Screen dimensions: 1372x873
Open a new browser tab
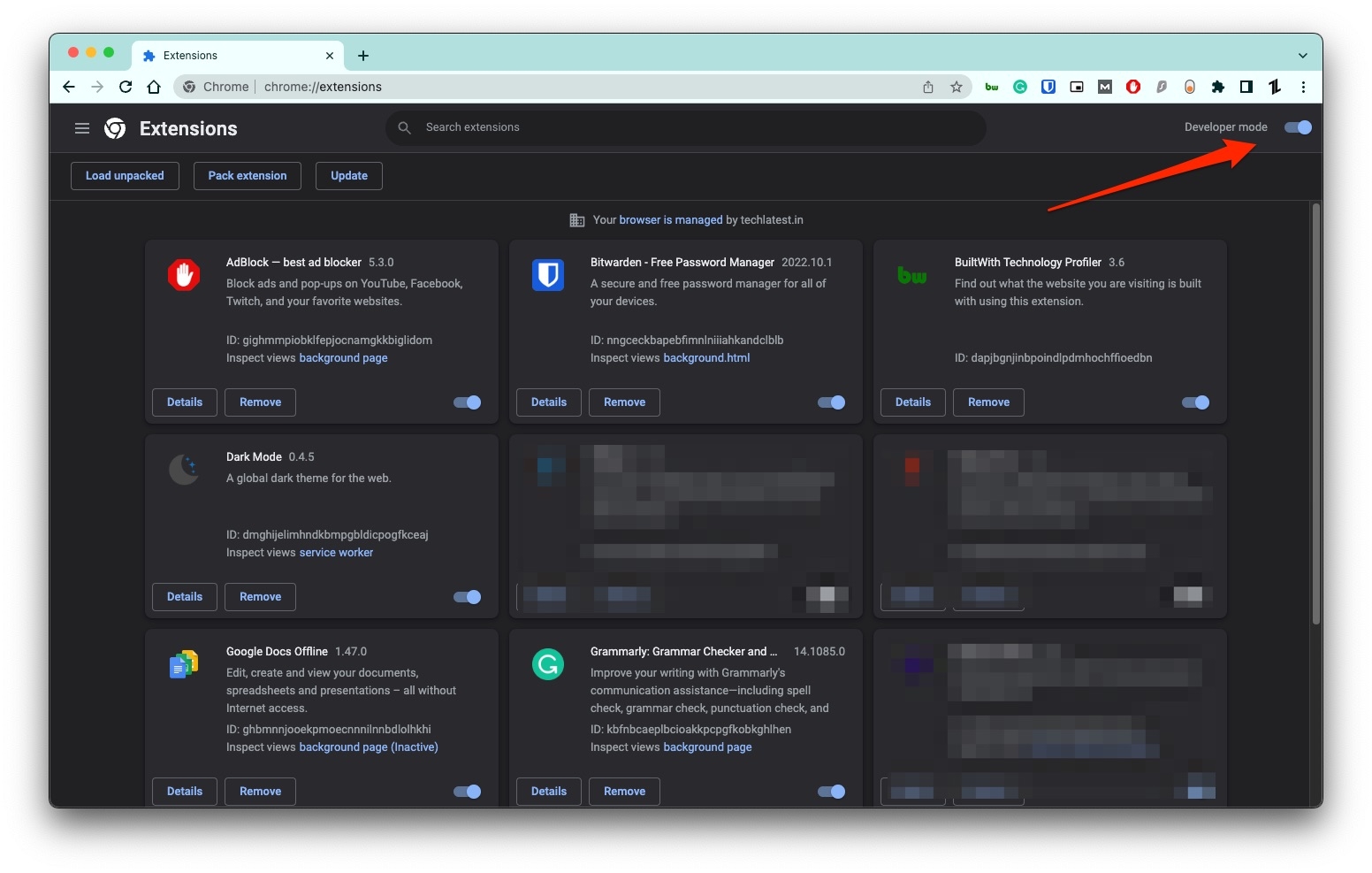[362, 55]
